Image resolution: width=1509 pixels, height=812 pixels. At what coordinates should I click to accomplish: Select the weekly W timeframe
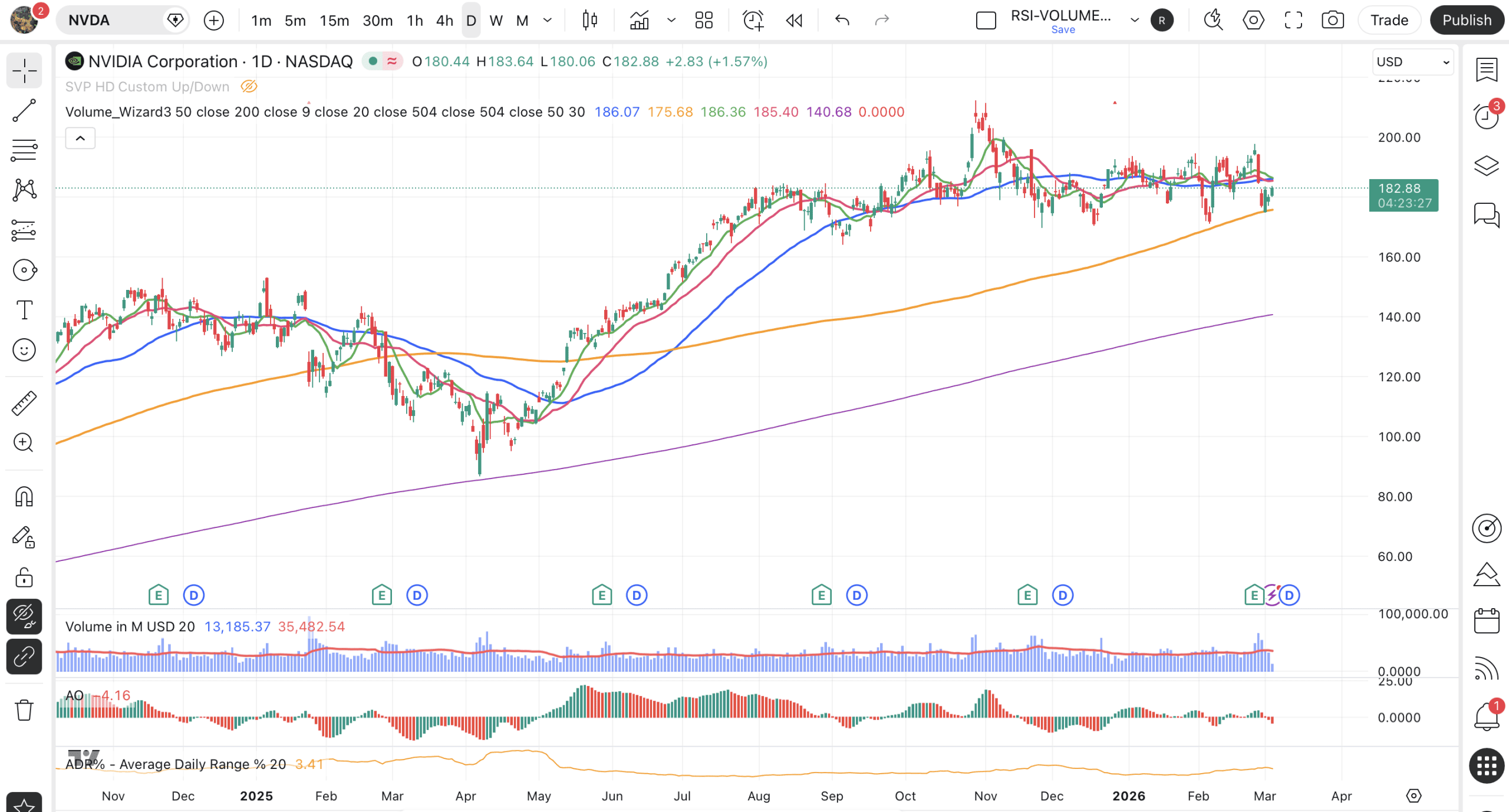coord(496,21)
